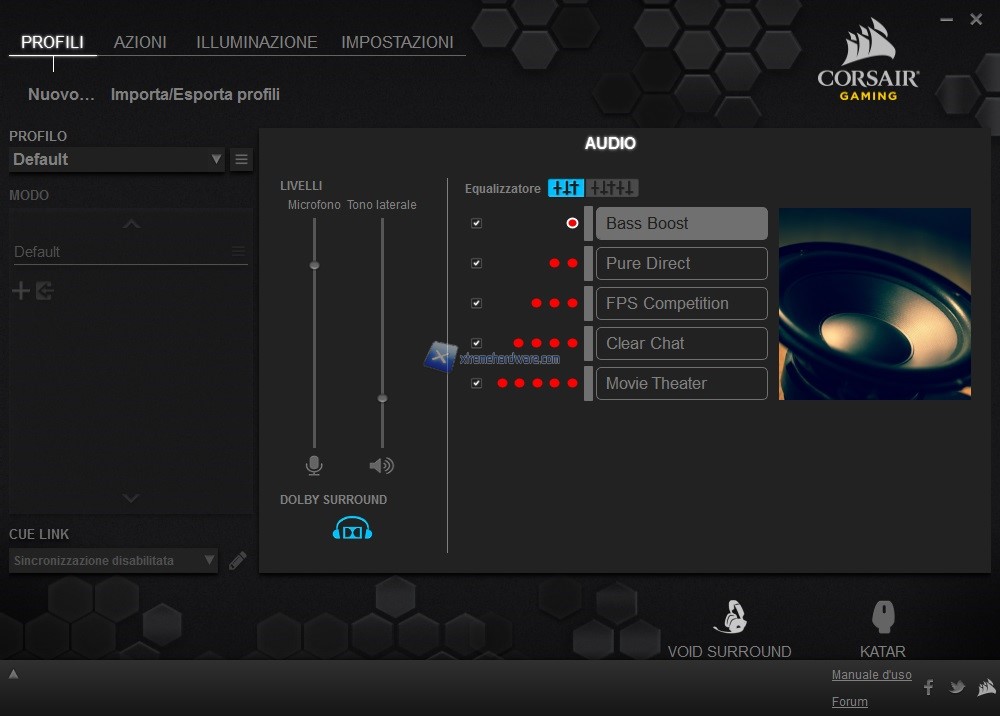Viewport: 1000px width, 716px height.
Task: Expand the bottom-left panel arrow
Action: point(14,675)
